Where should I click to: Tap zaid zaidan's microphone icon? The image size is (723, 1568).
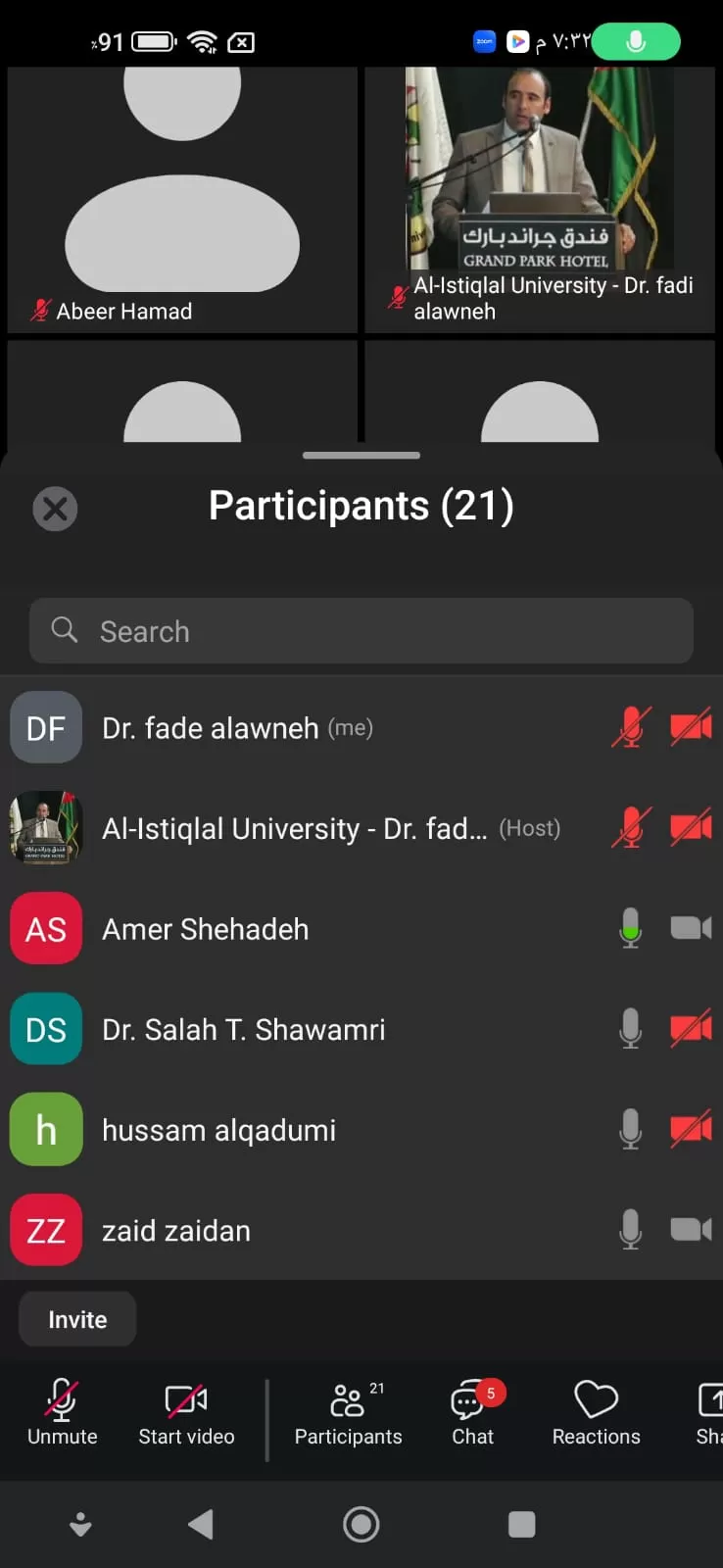click(x=631, y=1230)
